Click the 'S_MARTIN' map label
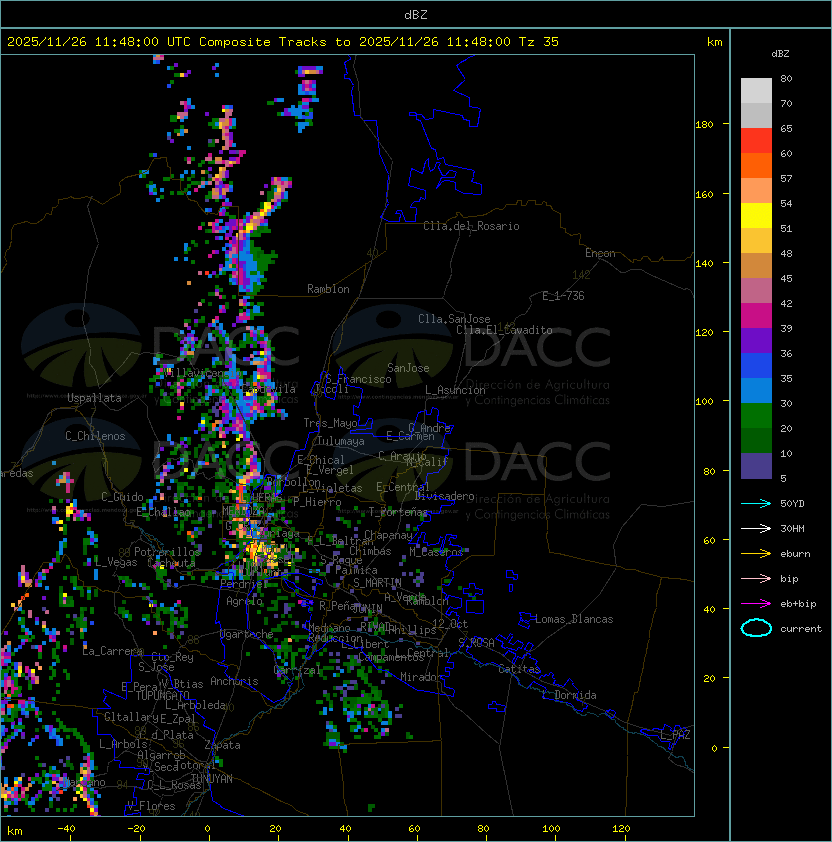Screen dimensions: 832x842 (x=377, y=583)
